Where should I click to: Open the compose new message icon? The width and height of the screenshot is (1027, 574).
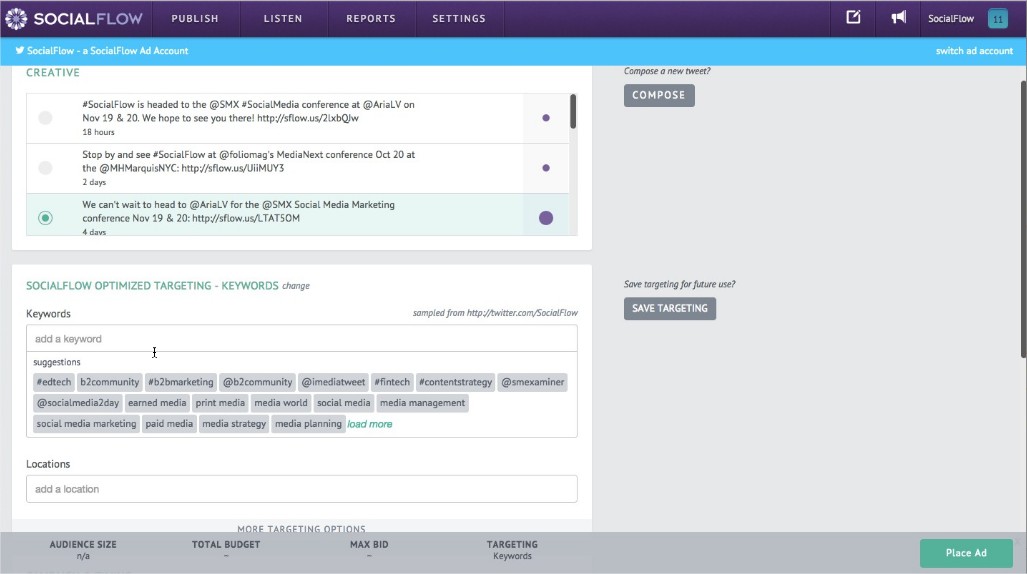[x=853, y=18]
